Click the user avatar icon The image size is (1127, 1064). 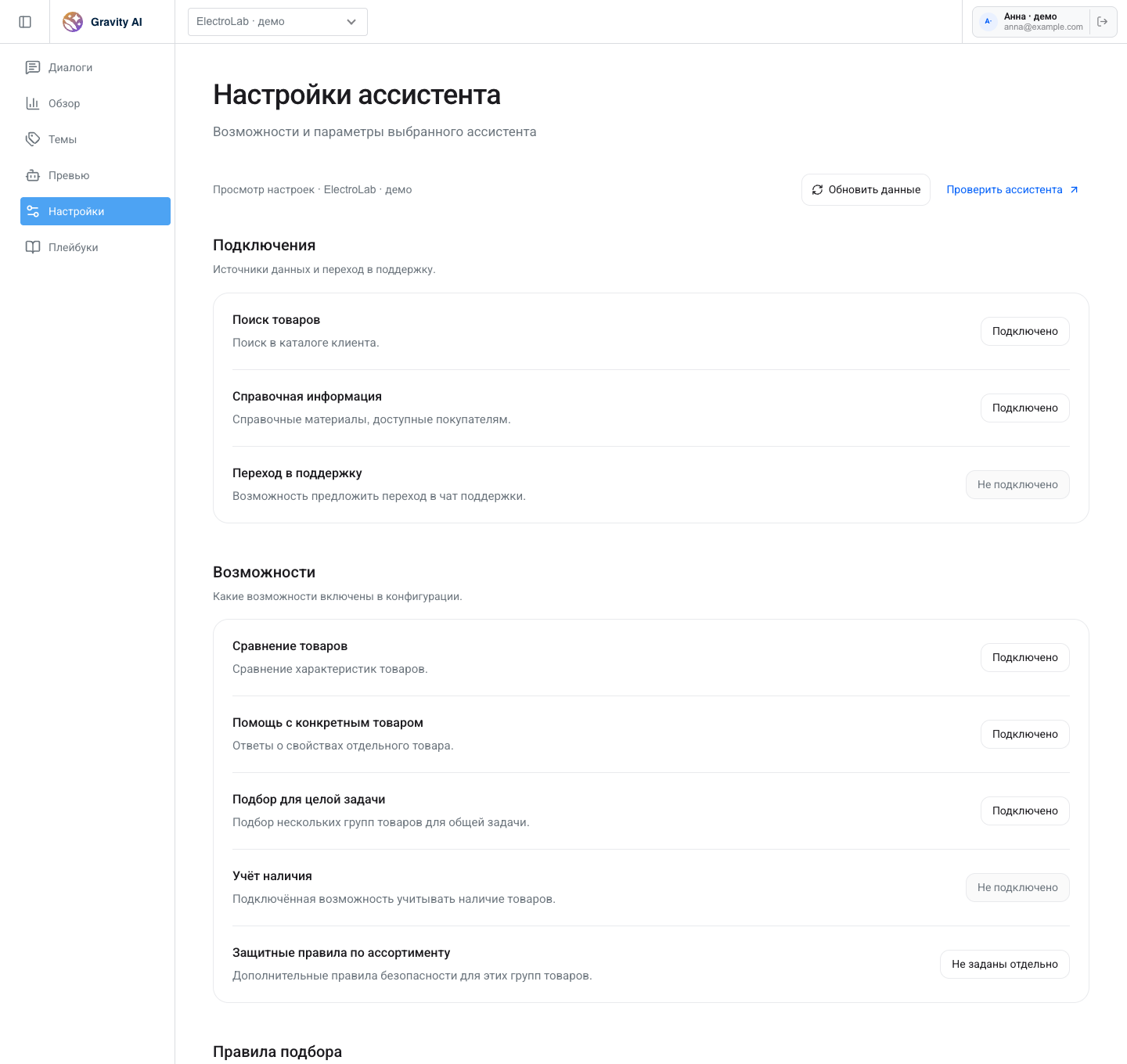click(988, 22)
